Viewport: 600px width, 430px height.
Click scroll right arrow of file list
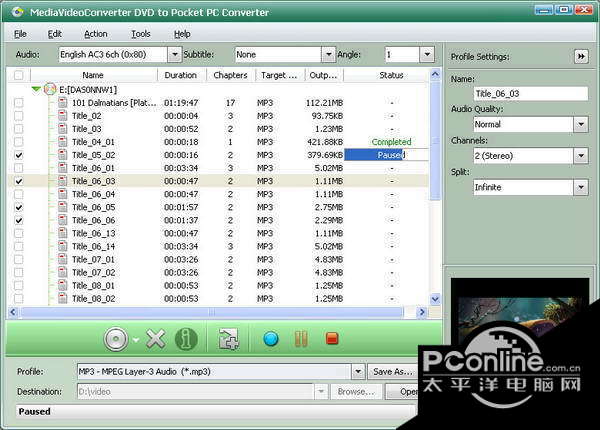click(422, 312)
